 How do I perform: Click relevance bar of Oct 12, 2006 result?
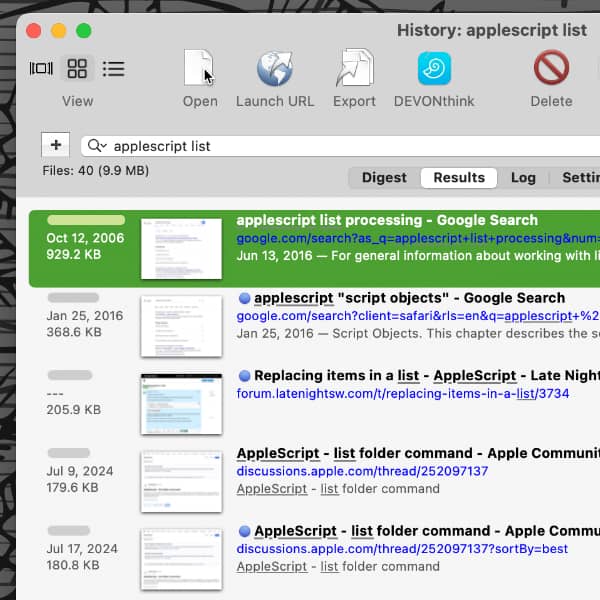86,220
